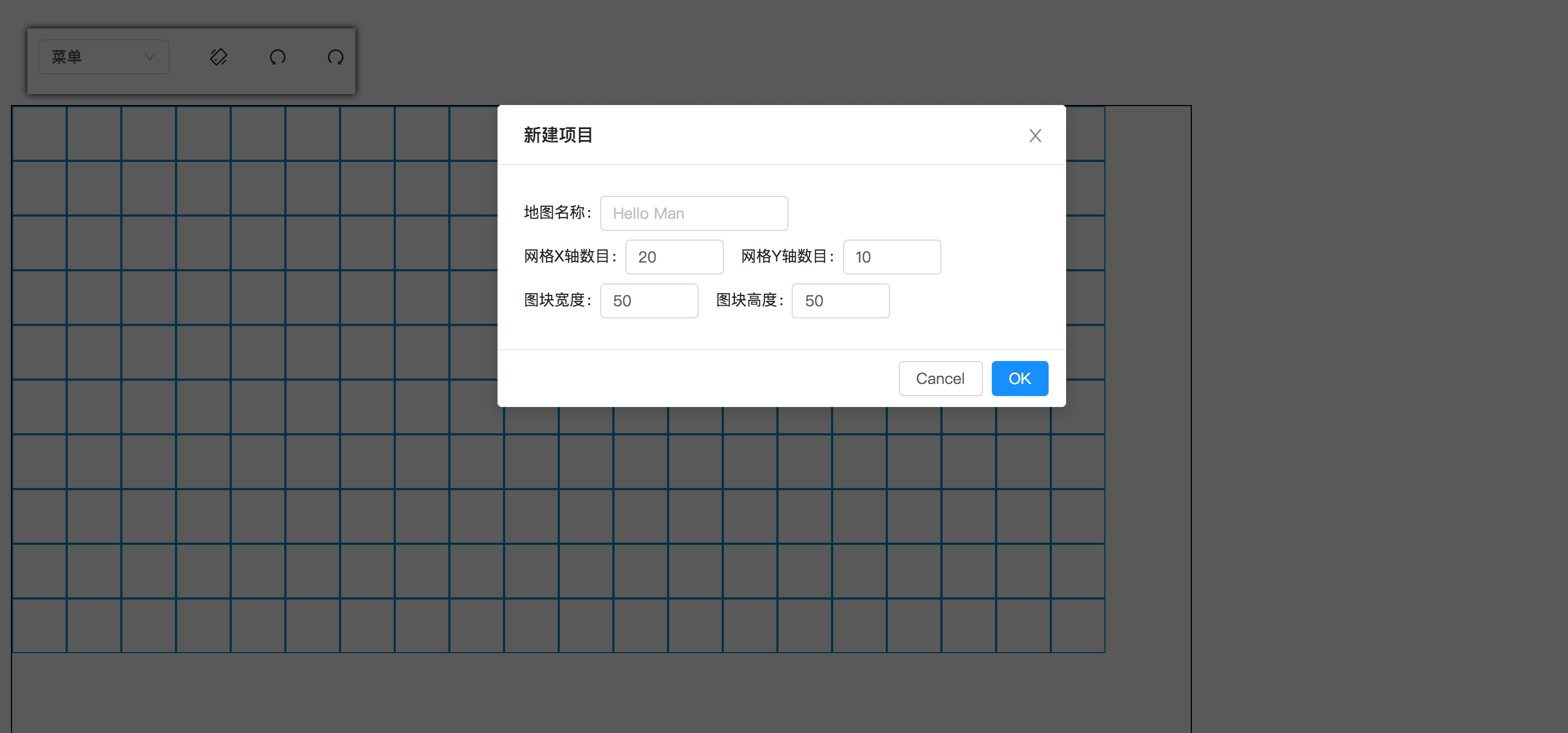This screenshot has height=733, width=1568.
Task: Click the top-left grid cell on canvas
Action: pos(39,133)
